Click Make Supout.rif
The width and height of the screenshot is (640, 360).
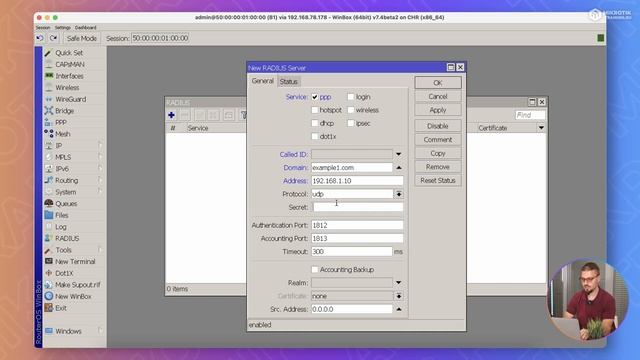pos(78,285)
